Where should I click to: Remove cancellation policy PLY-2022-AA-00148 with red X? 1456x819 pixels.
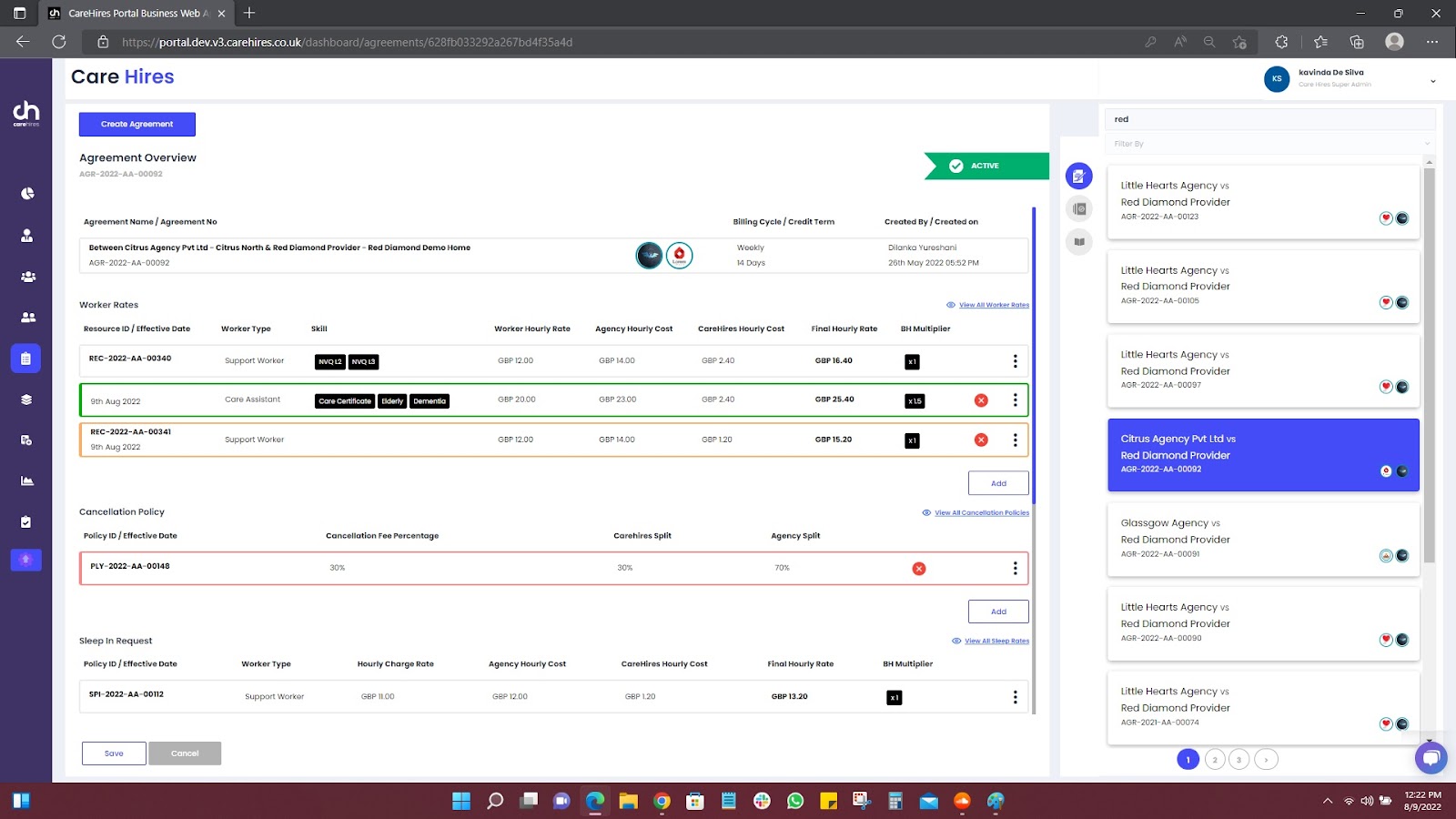(x=919, y=569)
